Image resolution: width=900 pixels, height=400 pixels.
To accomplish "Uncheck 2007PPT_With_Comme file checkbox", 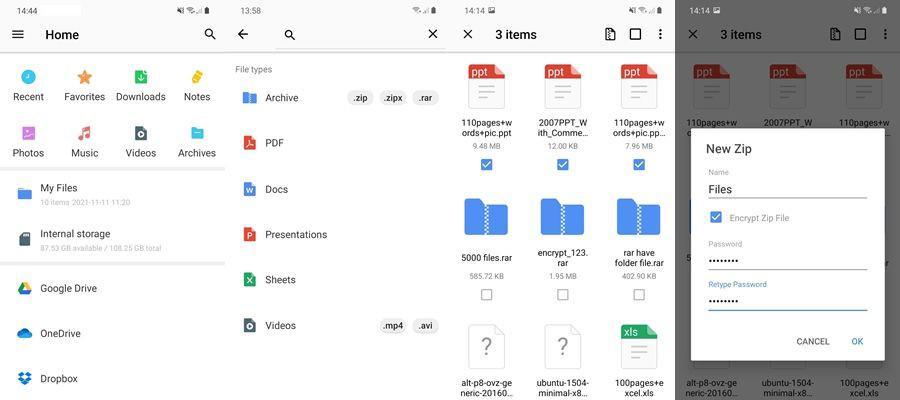I will pos(562,165).
